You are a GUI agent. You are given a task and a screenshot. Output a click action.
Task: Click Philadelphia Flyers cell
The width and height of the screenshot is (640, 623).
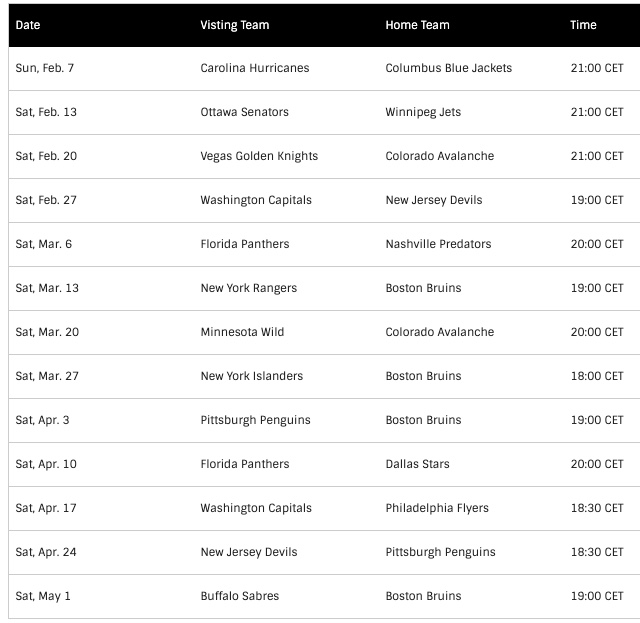pos(437,508)
